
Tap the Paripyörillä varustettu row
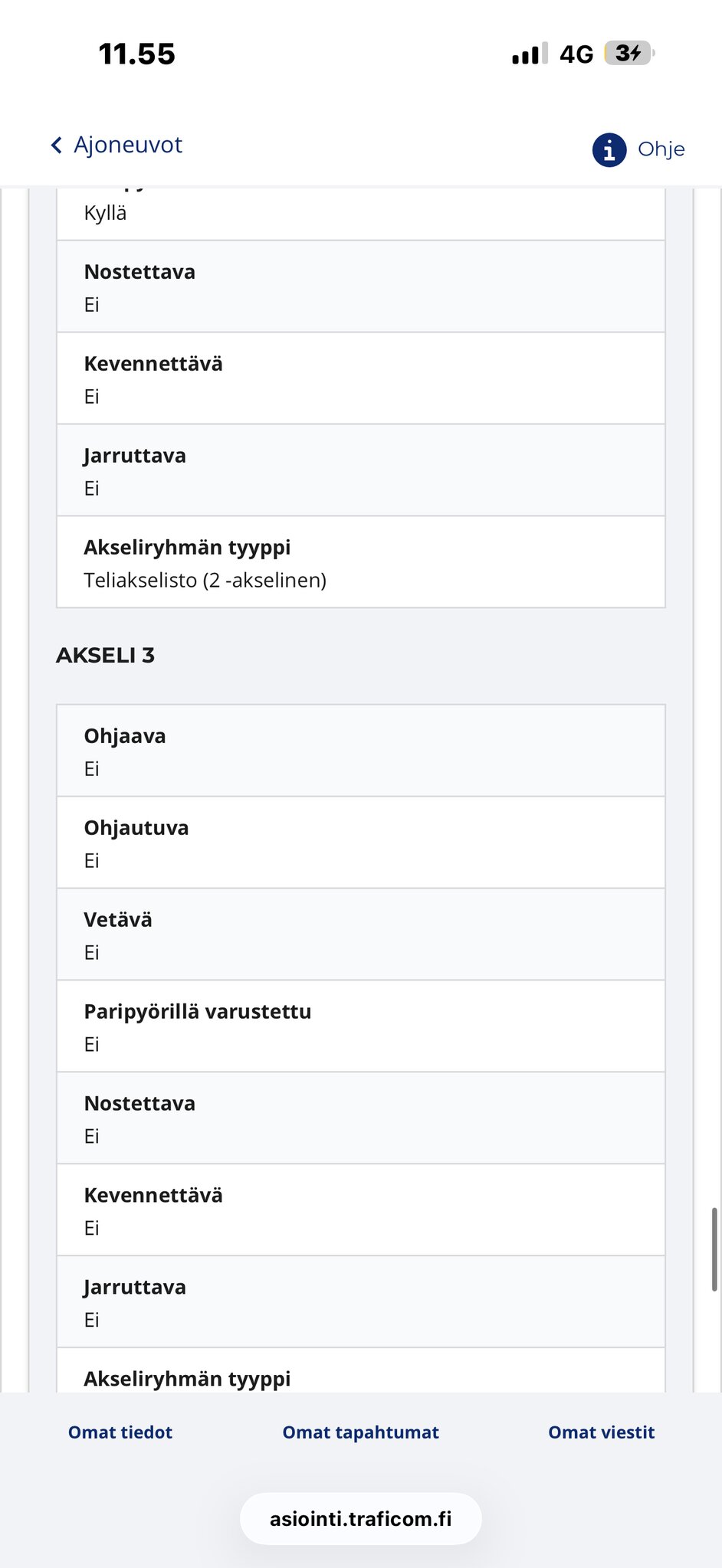(361, 1026)
